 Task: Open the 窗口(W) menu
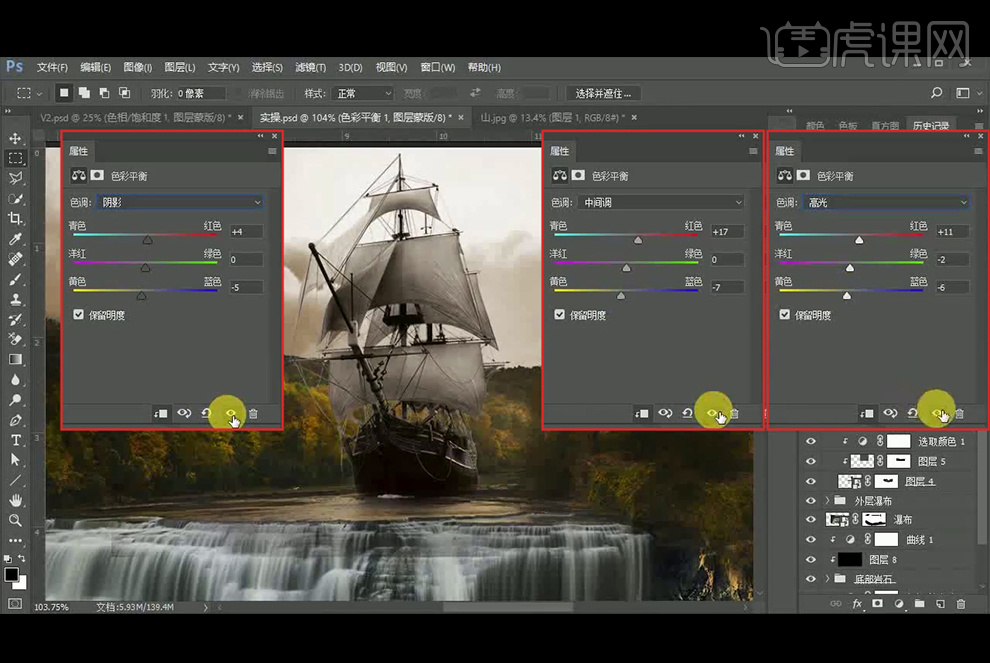coord(438,68)
